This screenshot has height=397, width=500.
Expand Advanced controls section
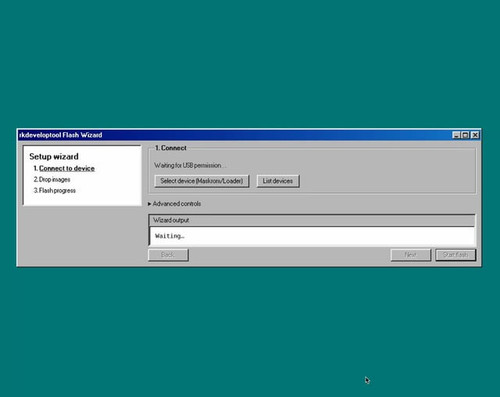(x=174, y=204)
